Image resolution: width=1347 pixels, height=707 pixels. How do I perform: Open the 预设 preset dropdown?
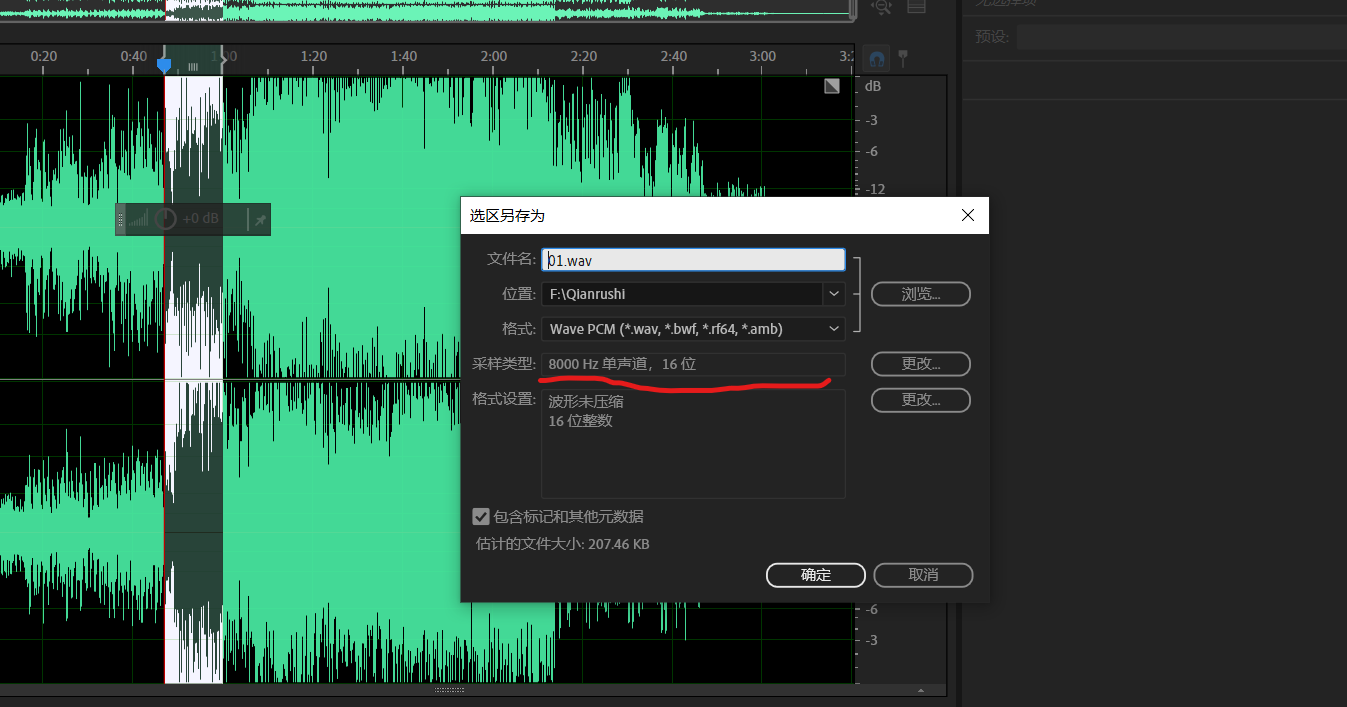click(x=1181, y=38)
